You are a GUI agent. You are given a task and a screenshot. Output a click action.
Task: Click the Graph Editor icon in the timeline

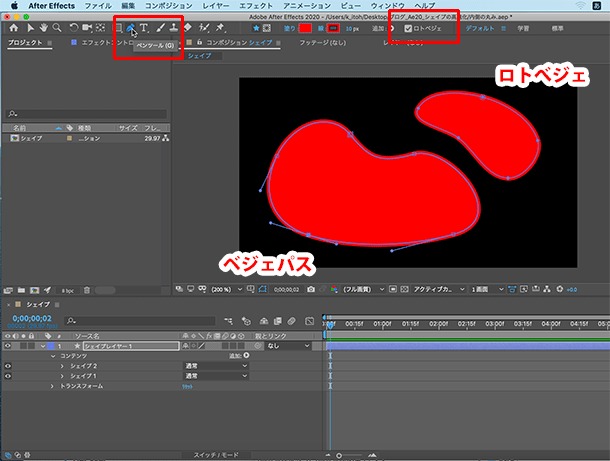tap(310, 321)
